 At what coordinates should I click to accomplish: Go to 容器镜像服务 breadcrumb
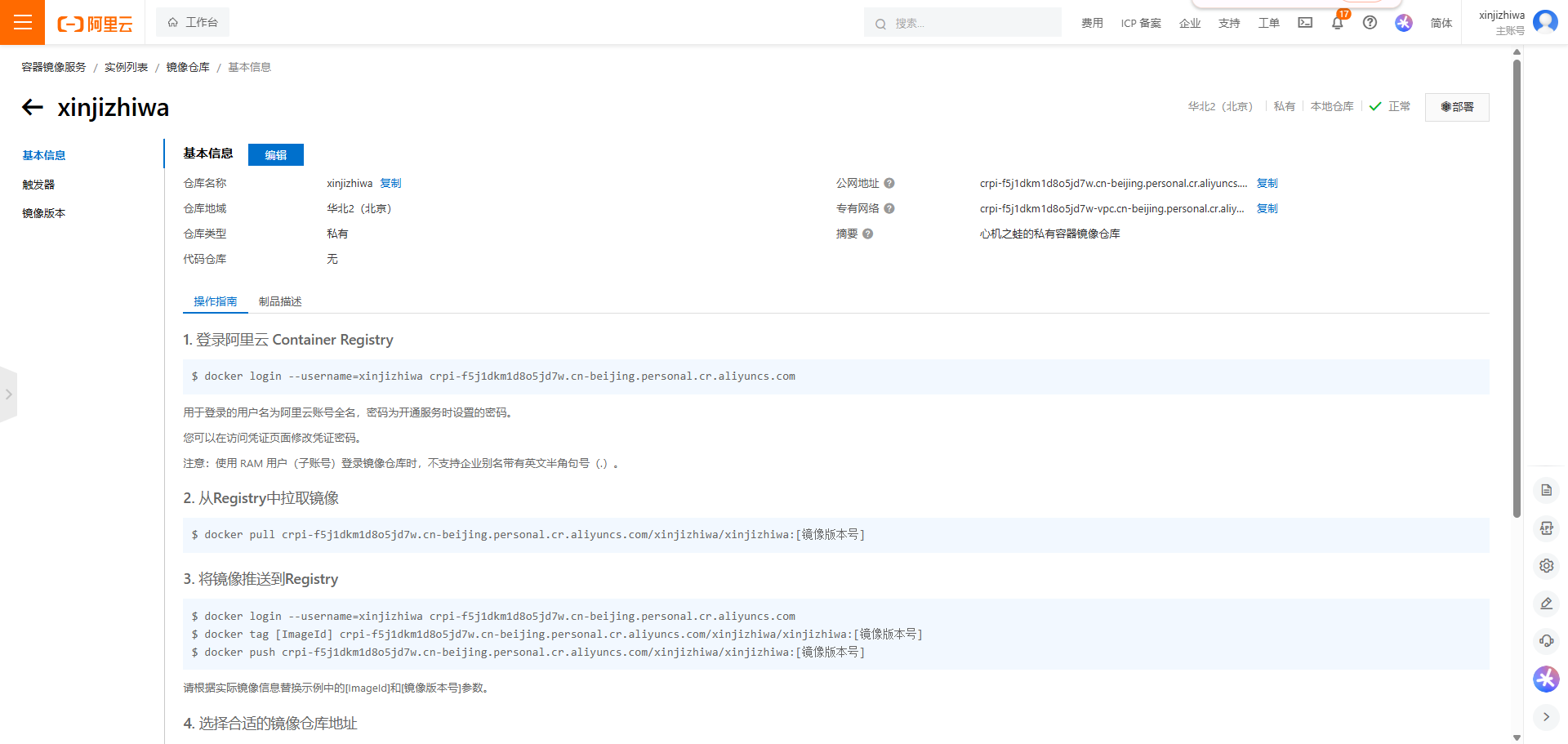pos(54,67)
